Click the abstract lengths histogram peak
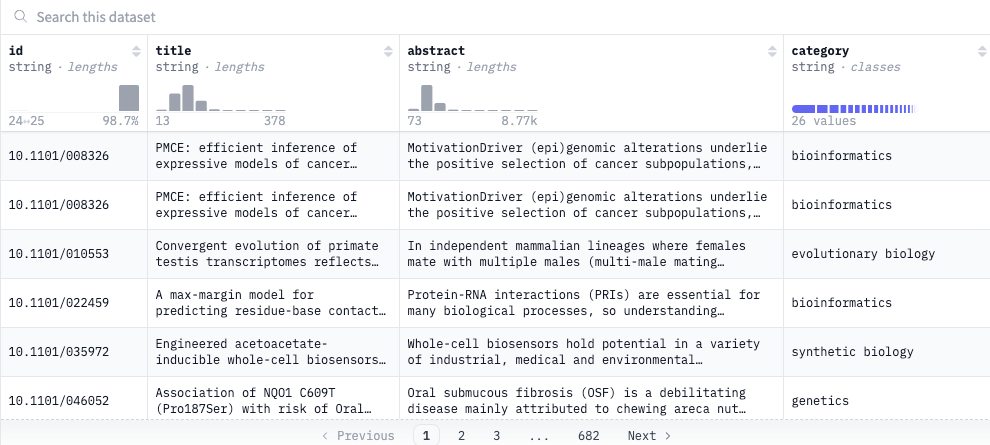The width and height of the screenshot is (990, 445). (x=427, y=98)
